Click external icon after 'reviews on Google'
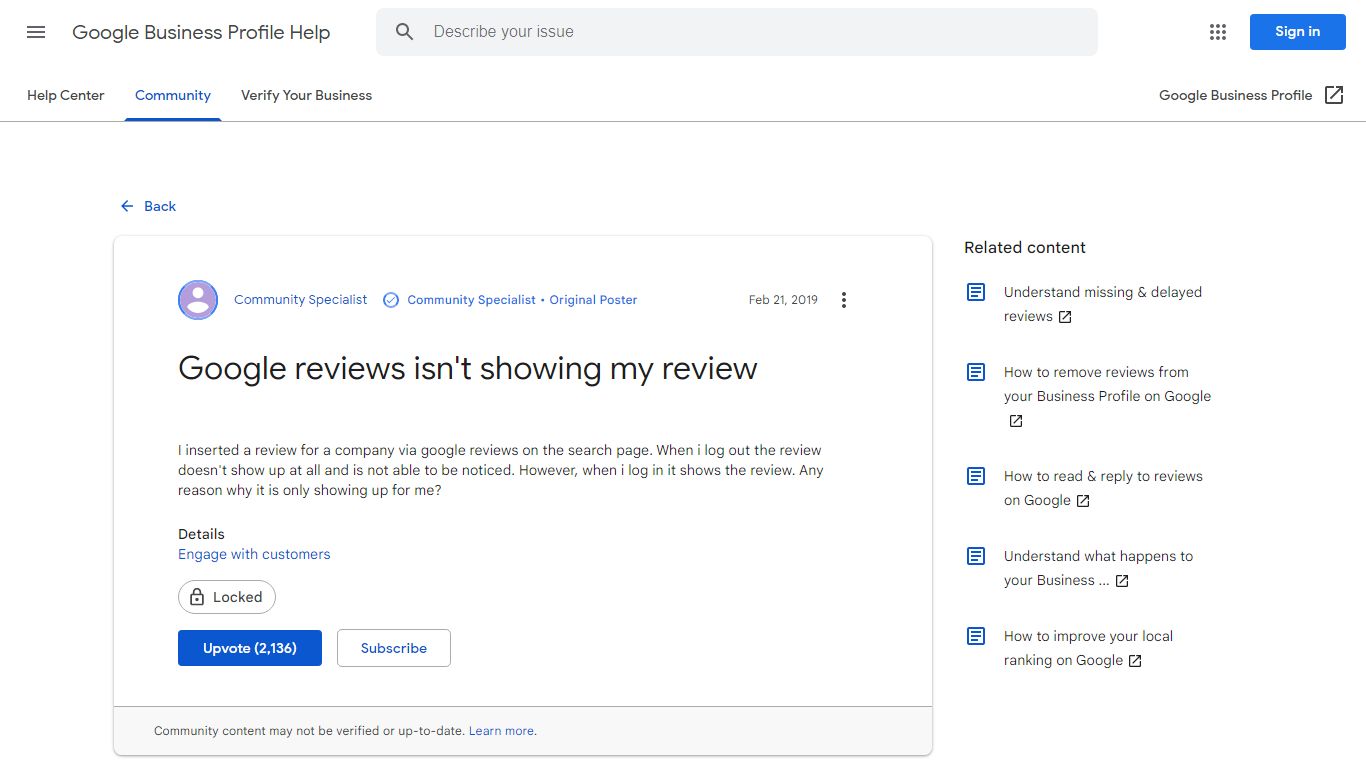Image resolution: width=1366 pixels, height=768 pixels. tap(1083, 501)
